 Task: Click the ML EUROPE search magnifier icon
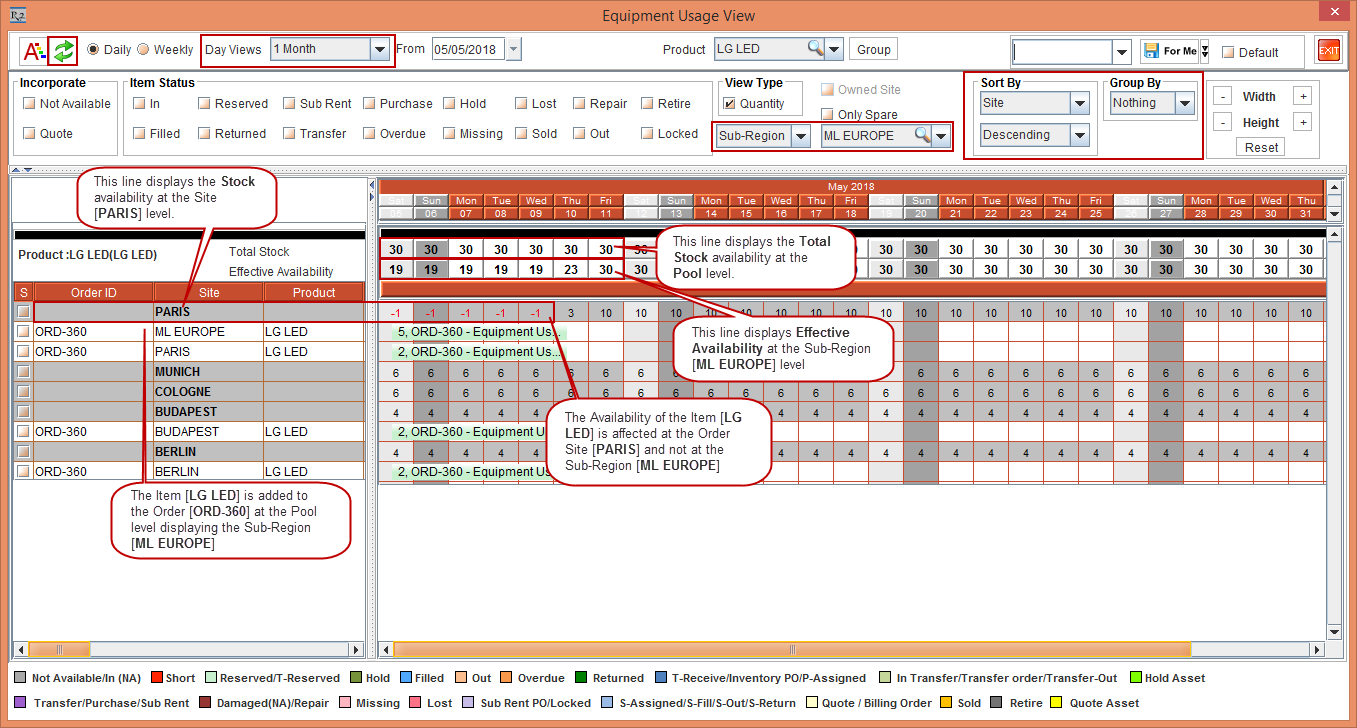922,136
